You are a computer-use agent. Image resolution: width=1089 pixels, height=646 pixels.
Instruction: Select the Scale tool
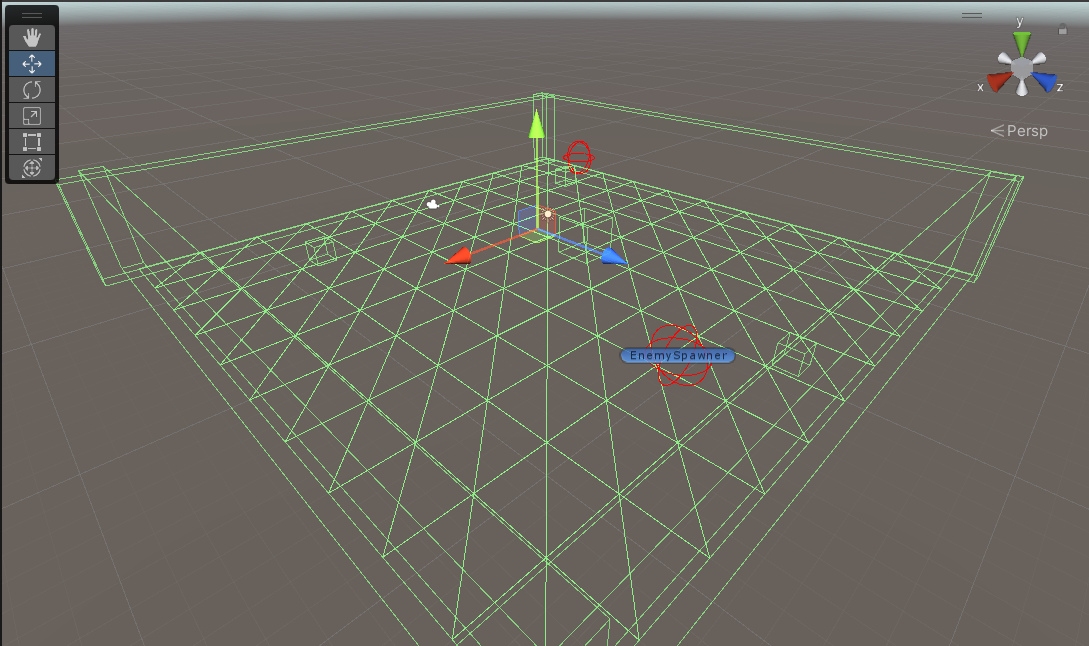(x=32, y=116)
